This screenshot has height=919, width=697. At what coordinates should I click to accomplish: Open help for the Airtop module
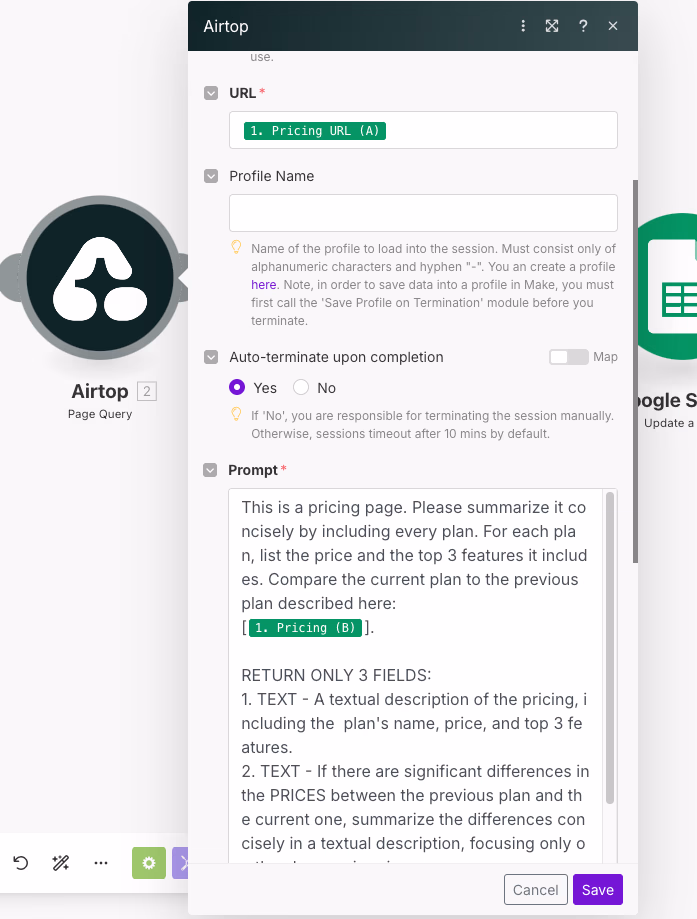[583, 26]
